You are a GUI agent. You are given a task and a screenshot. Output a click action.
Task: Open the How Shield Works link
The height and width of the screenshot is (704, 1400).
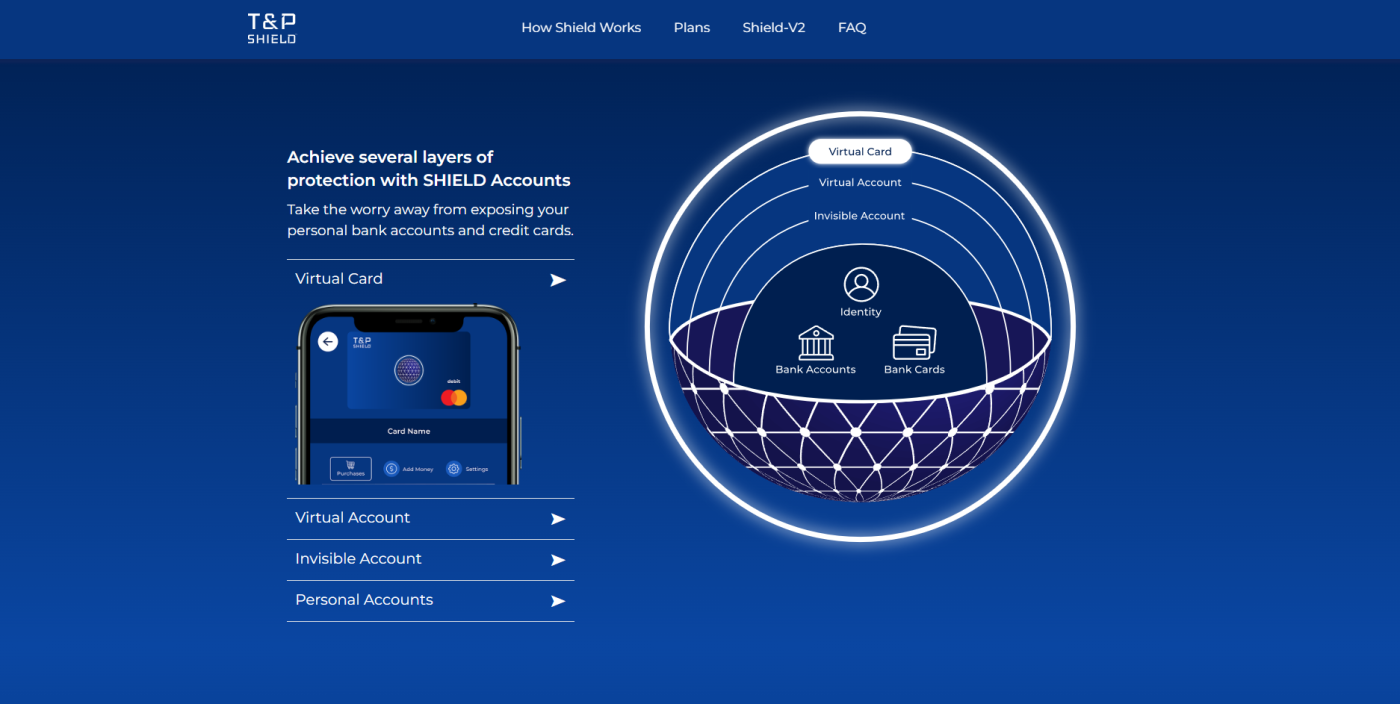[580, 28]
